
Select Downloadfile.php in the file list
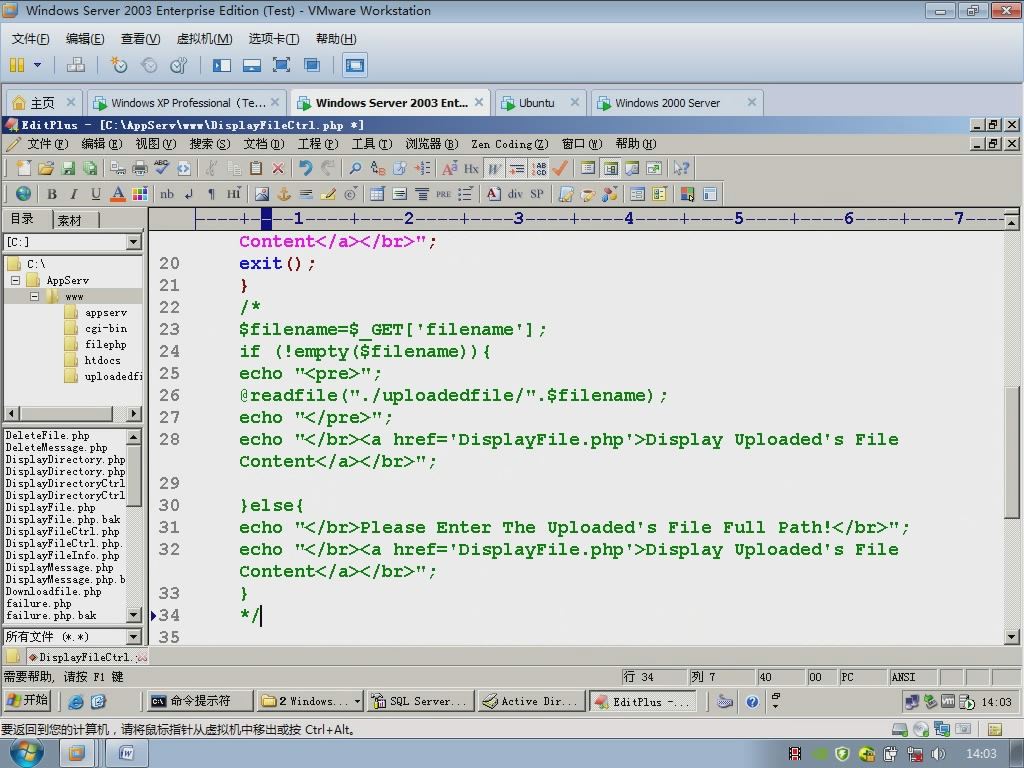coord(54,592)
